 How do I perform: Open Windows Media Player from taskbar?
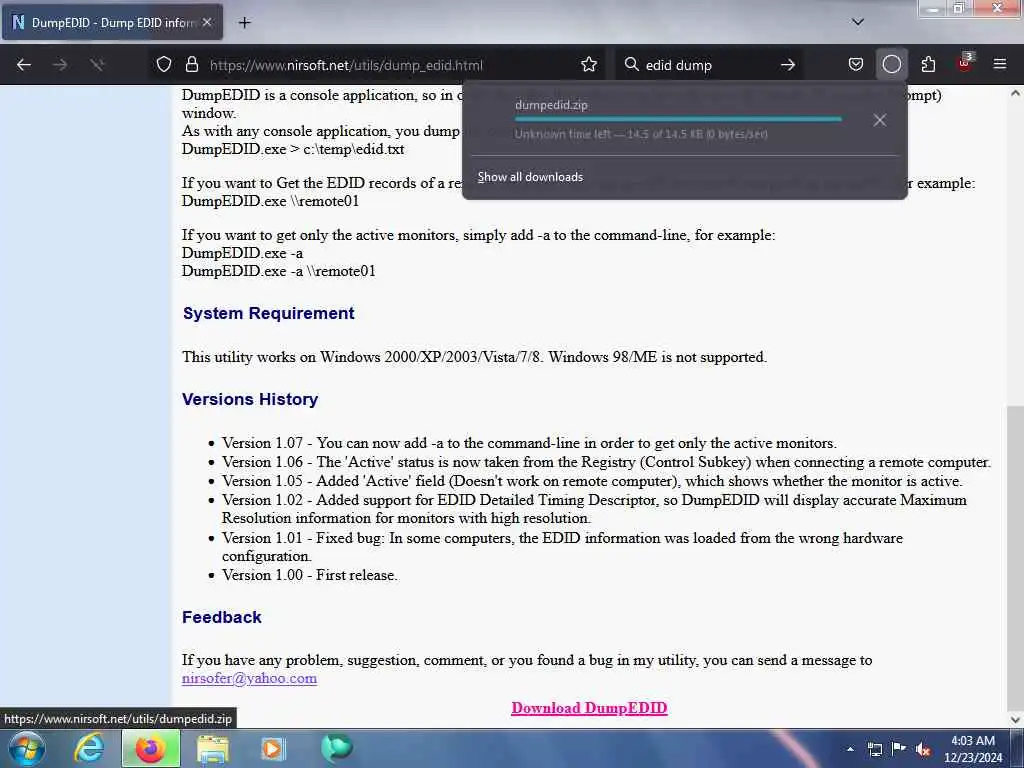pos(274,748)
